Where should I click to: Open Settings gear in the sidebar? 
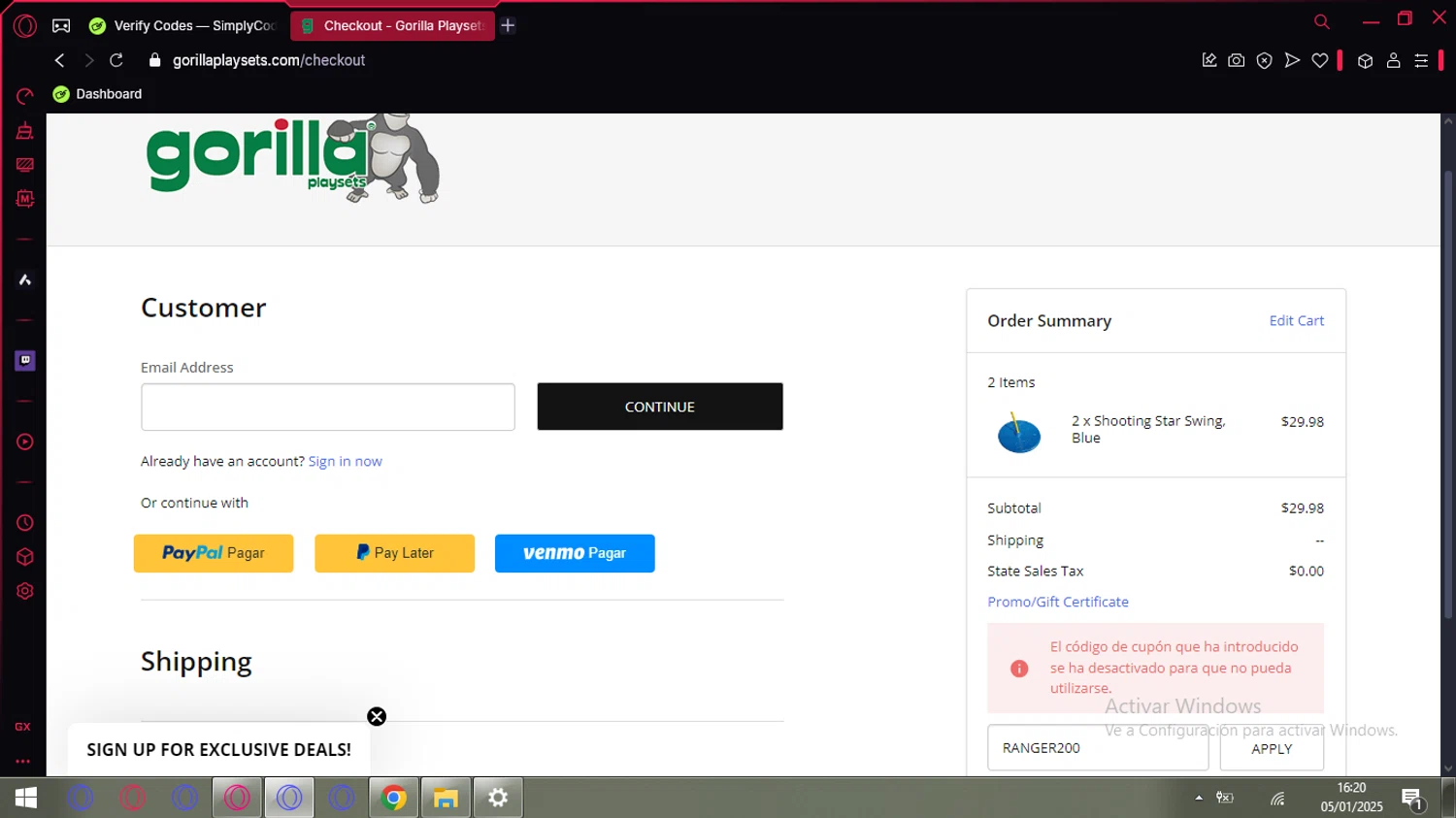[x=25, y=591]
